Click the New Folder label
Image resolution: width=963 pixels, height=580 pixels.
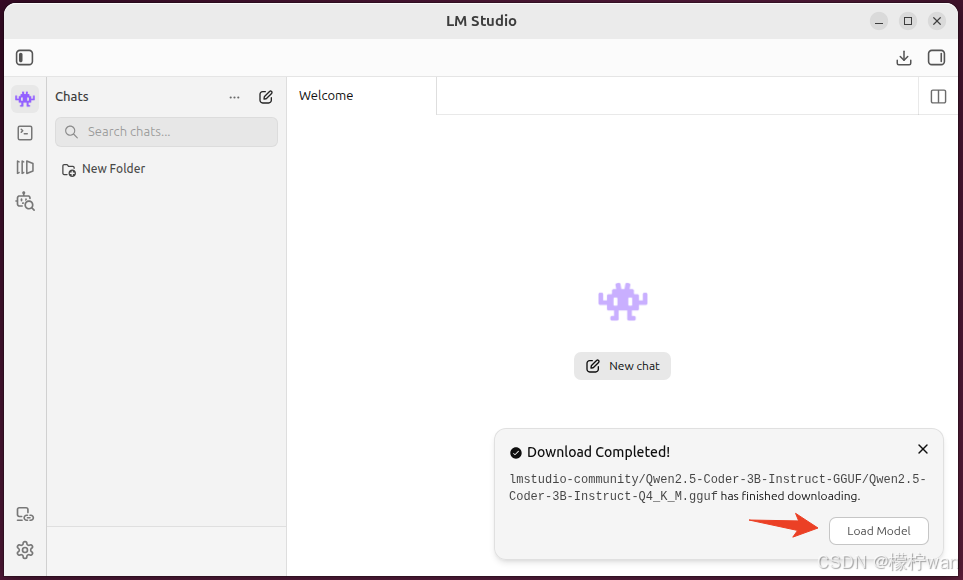[x=114, y=168]
